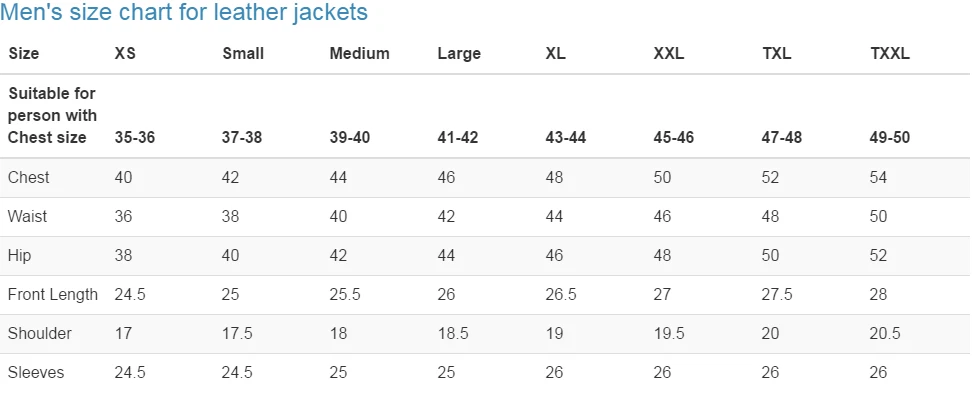The width and height of the screenshot is (976, 417).
Task: Click the 27.5 front length for TXL
Action: point(777,294)
